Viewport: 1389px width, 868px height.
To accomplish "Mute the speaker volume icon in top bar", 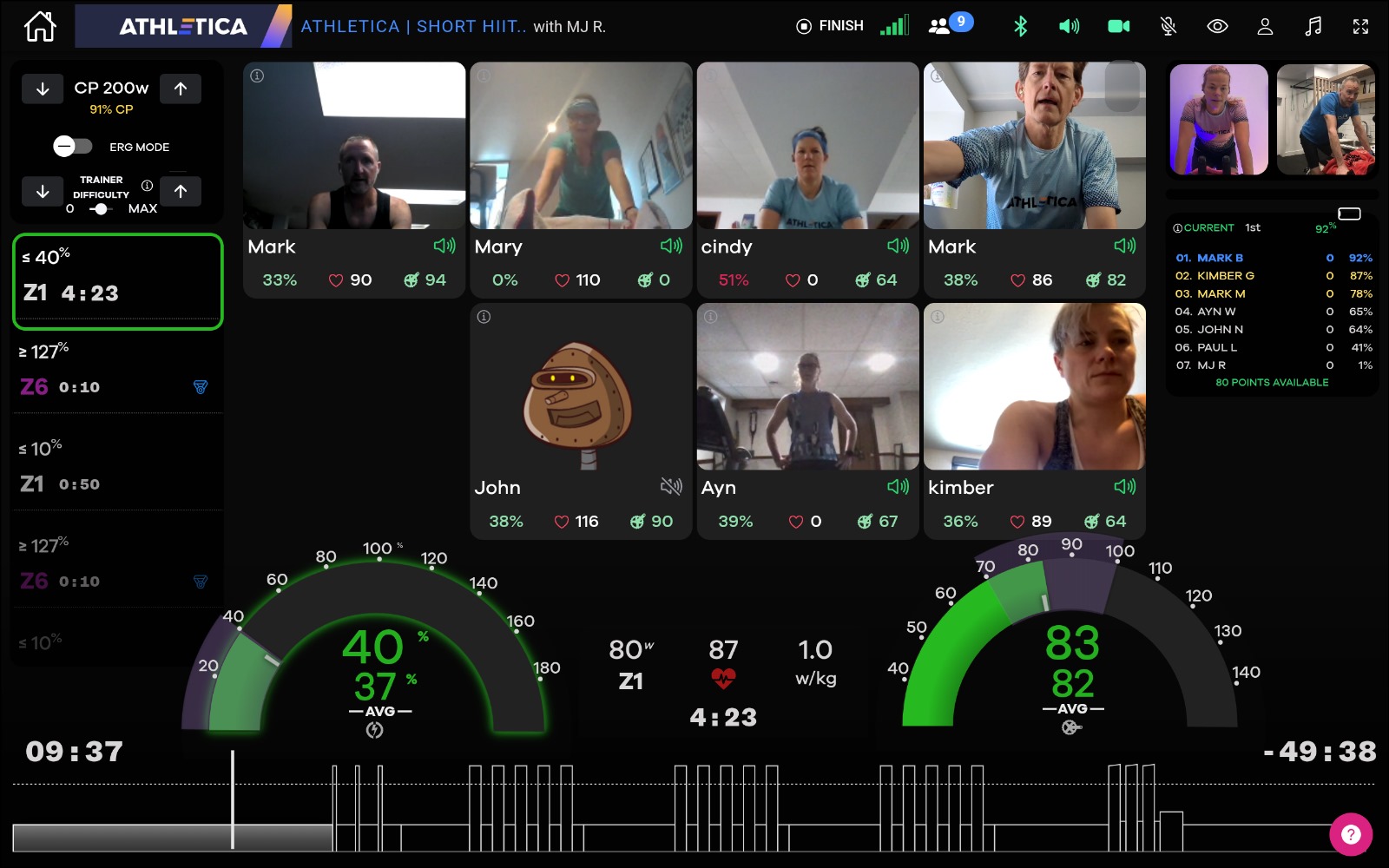I will pyautogui.click(x=1070, y=26).
